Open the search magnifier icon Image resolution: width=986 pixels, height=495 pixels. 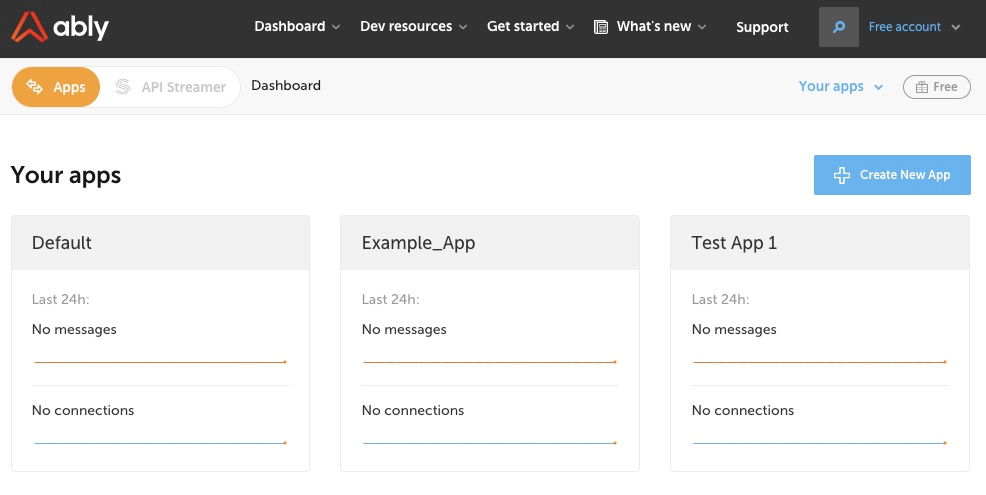point(839,27)
